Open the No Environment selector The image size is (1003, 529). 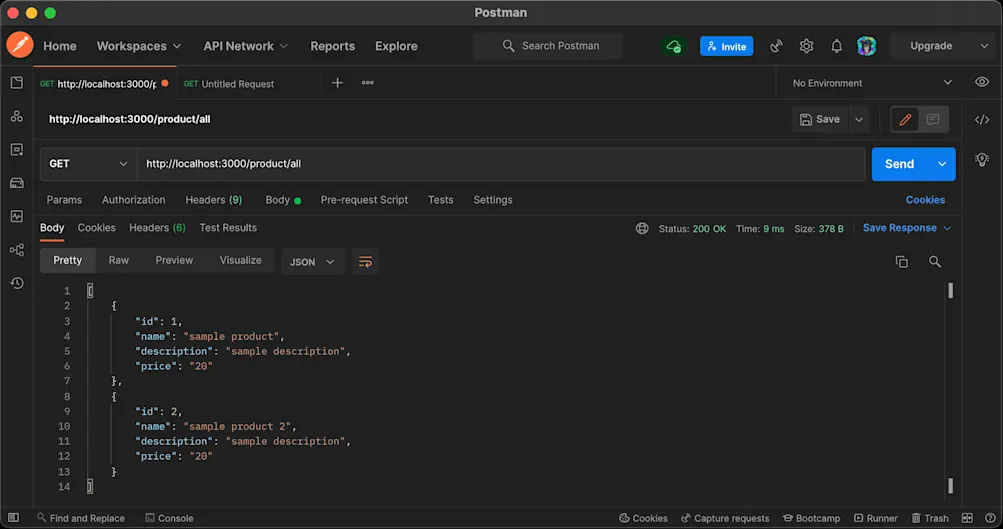tap(871, 83)
